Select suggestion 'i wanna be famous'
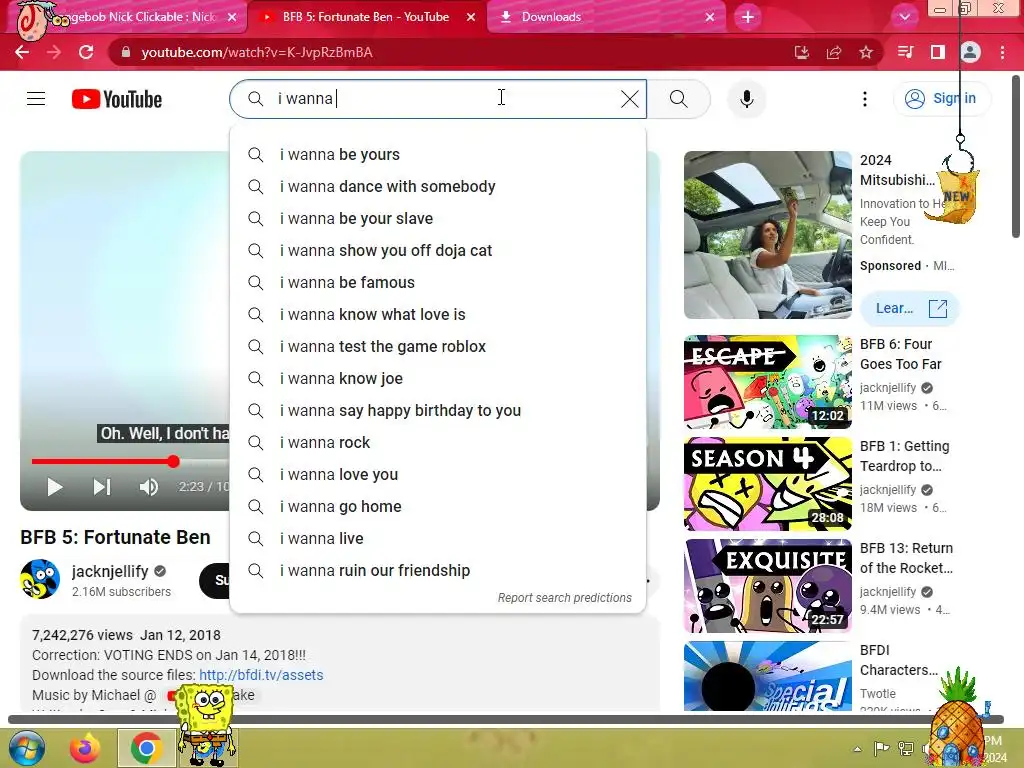 coord(438,283)
